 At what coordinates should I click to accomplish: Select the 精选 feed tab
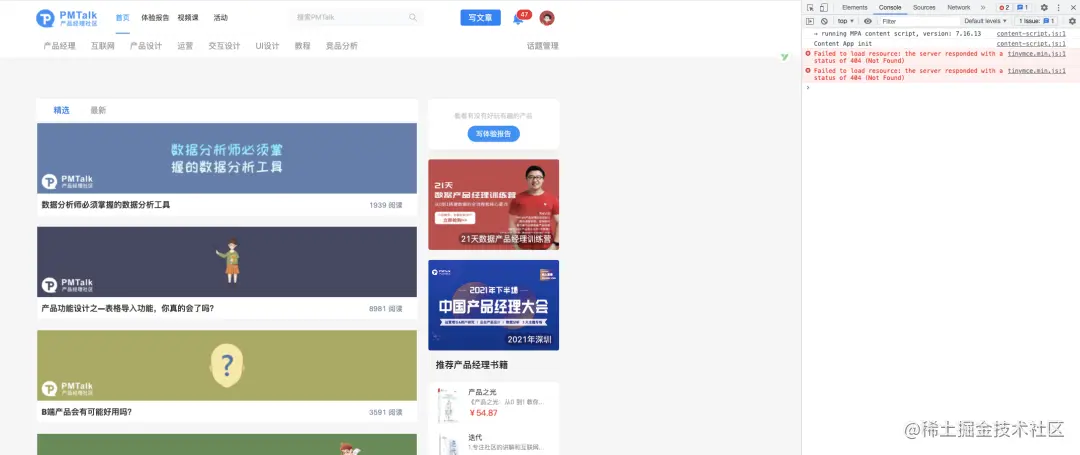[61, 110]
